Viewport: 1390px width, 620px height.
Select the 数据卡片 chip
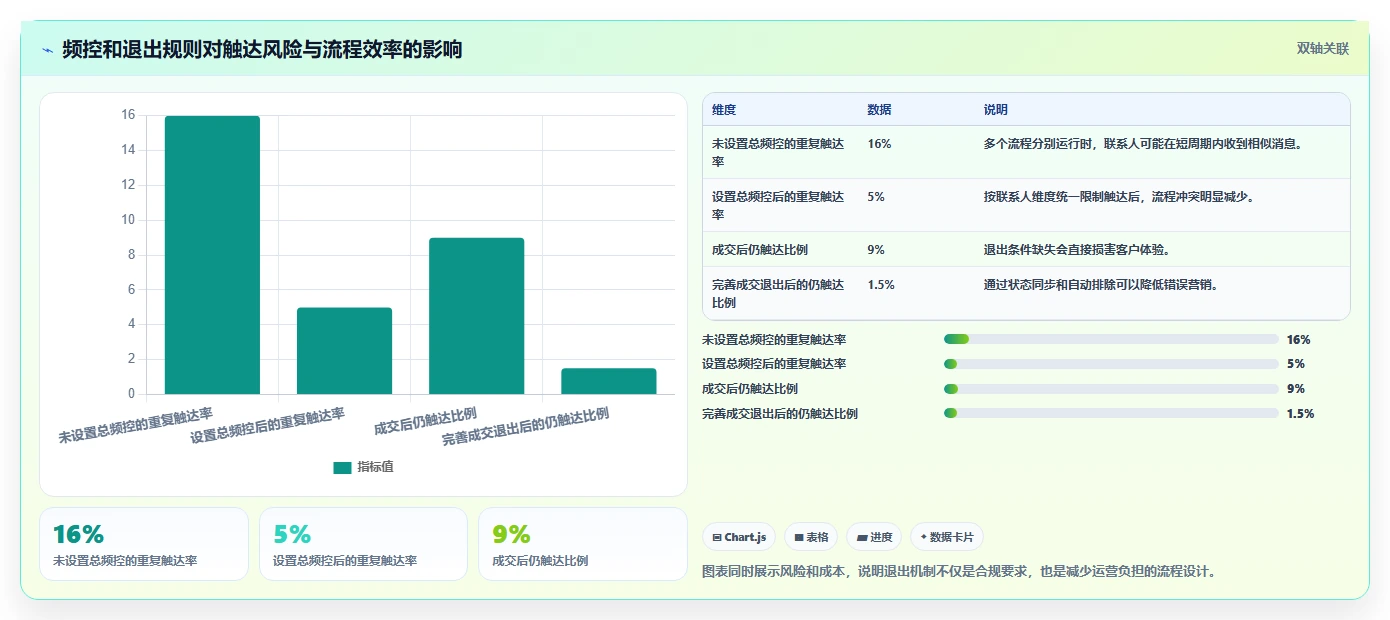pyautogui.click(x=946, y=537)
